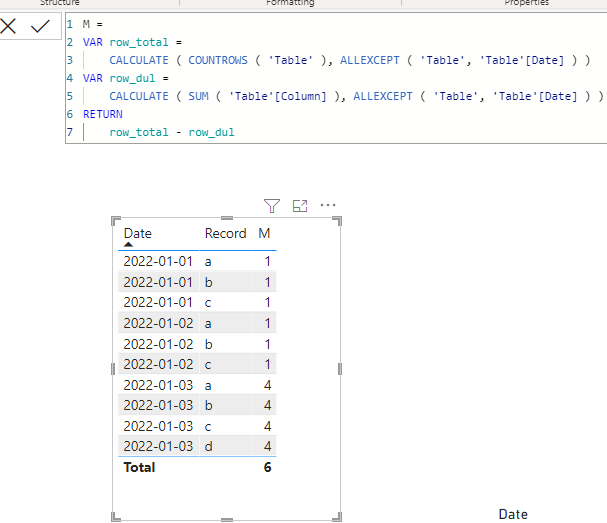The height and width of the screenshot is (523, 607).
Task: Cancel the formula edit with X icon
Action: [x=8, y=26]
